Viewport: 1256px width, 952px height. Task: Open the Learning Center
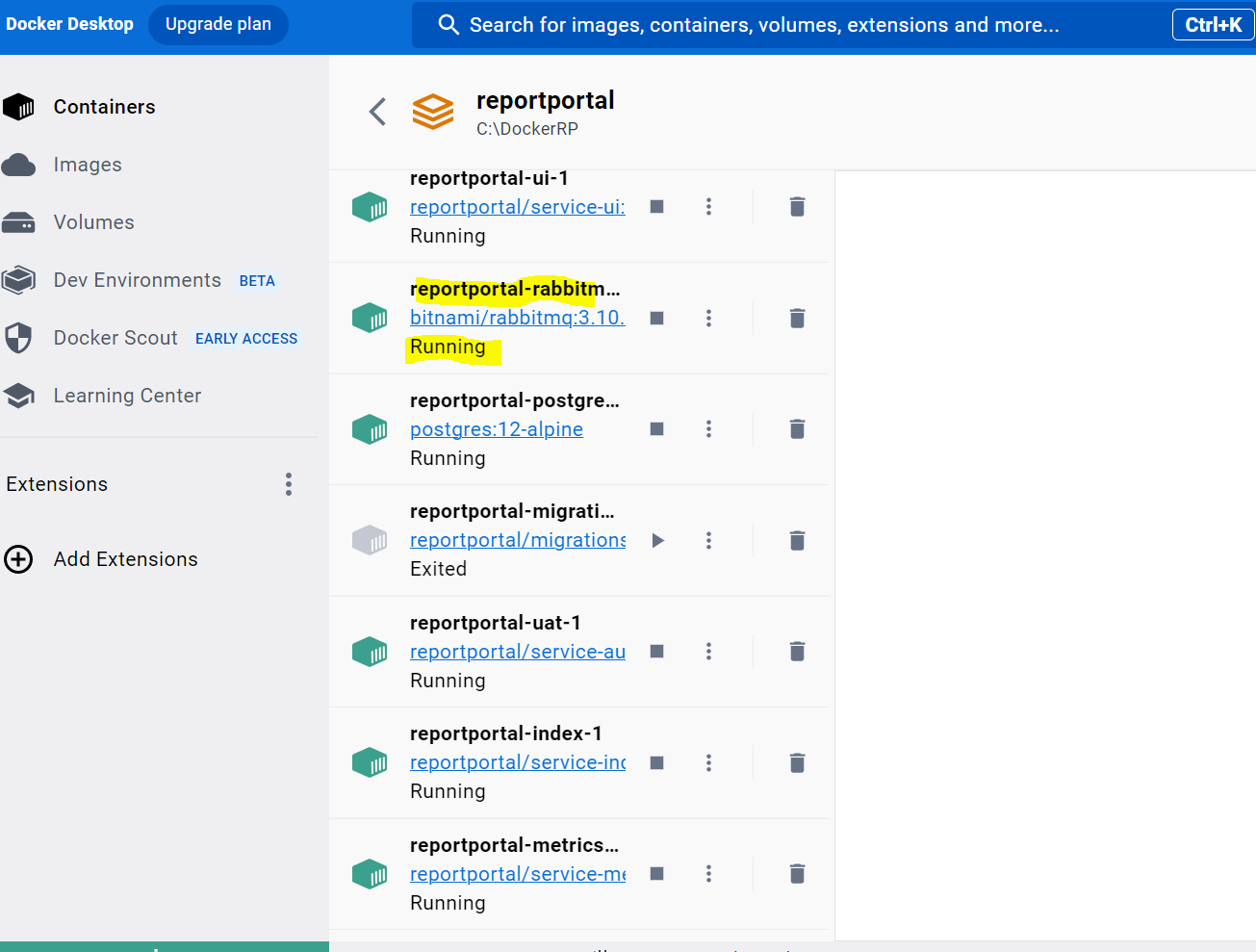pos(127,395)
